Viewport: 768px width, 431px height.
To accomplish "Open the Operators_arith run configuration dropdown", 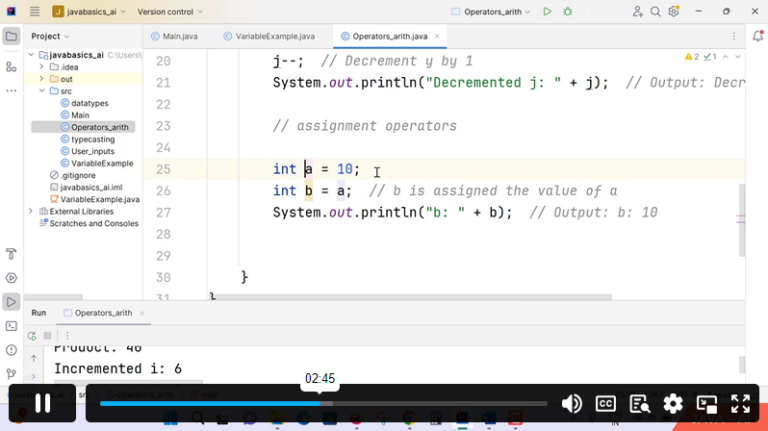I will click(x=491, y=11).
